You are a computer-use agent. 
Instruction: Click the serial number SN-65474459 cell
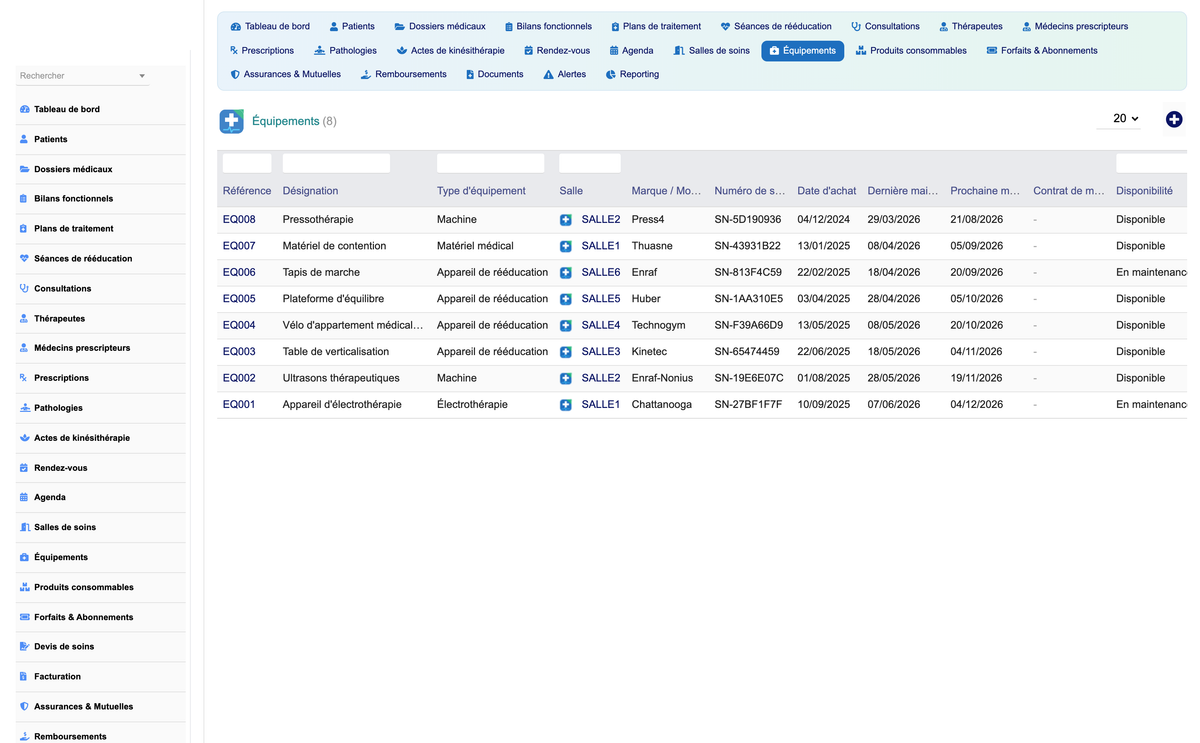click(x=747, y=352)
